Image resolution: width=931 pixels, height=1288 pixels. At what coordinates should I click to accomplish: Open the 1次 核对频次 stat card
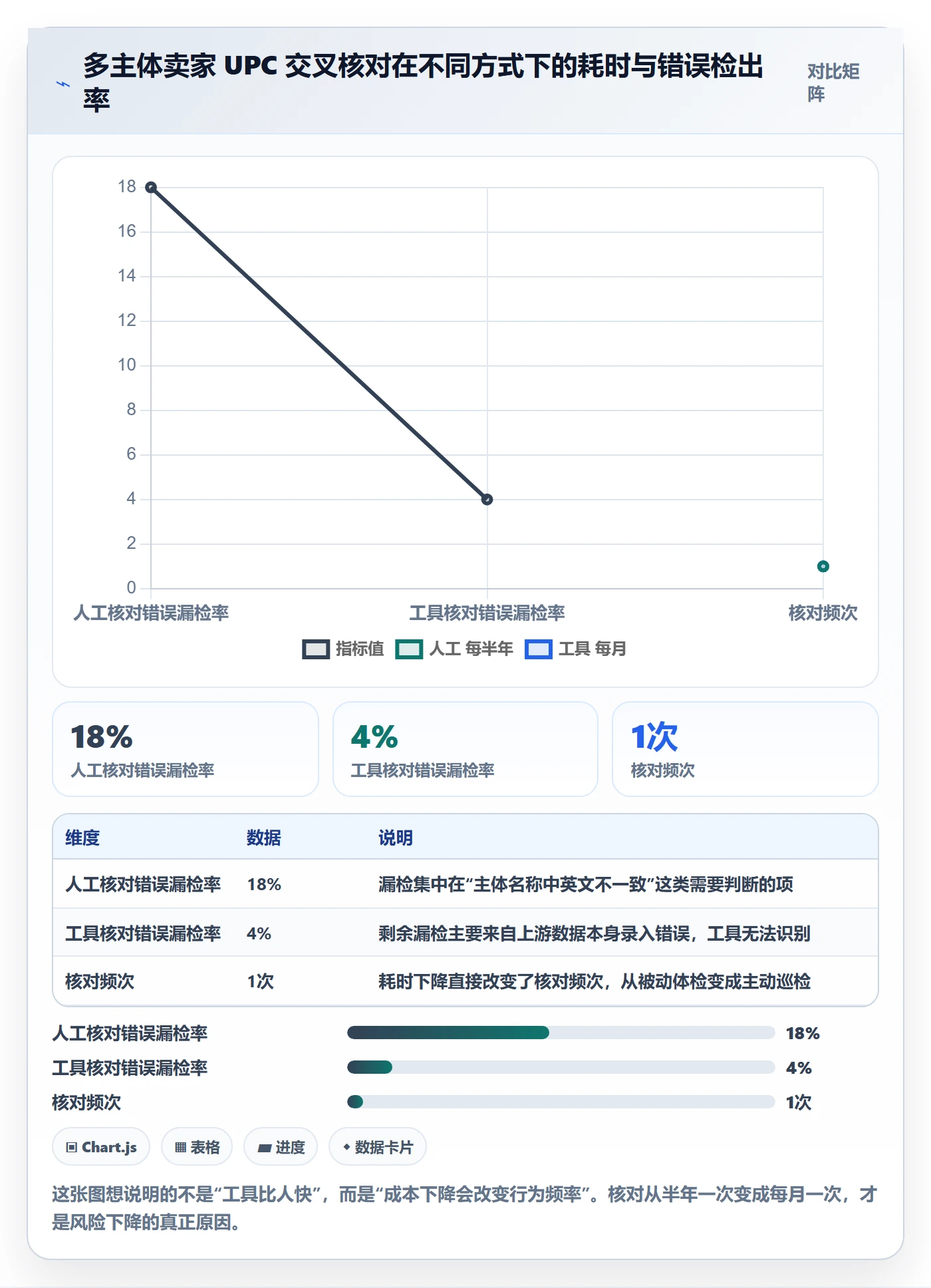pyautogui.click(x=745, y=749)
